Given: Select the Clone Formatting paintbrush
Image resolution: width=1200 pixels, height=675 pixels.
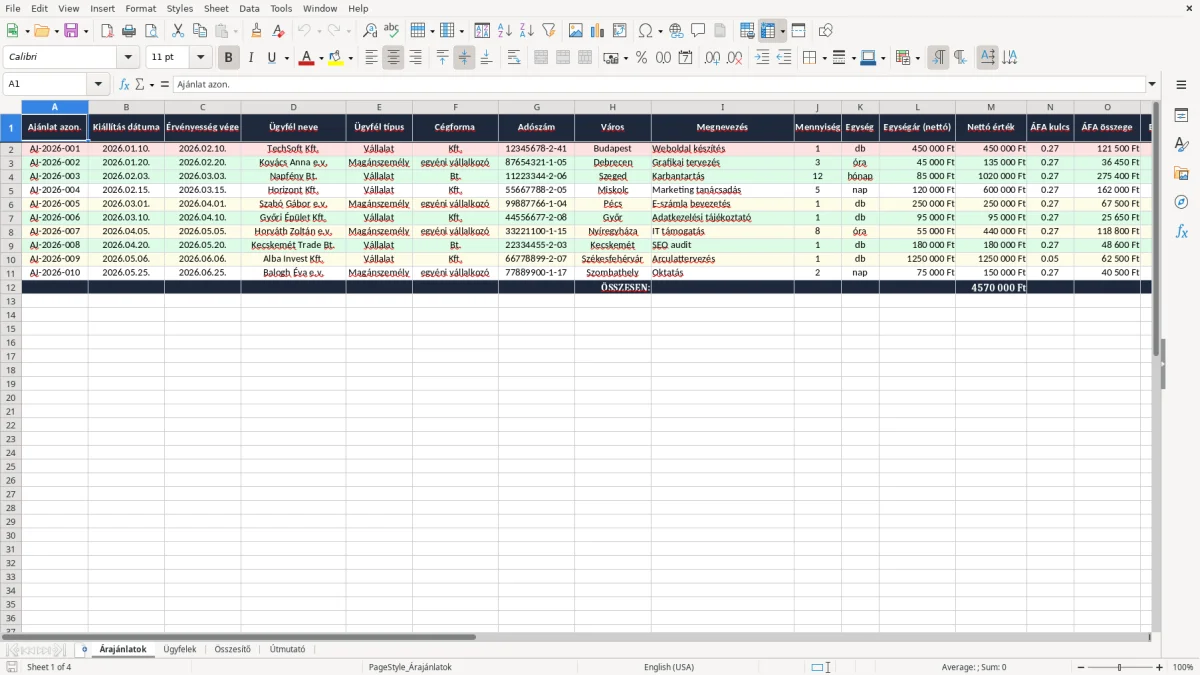Looking at the screenshot, I should click(257, 31).
